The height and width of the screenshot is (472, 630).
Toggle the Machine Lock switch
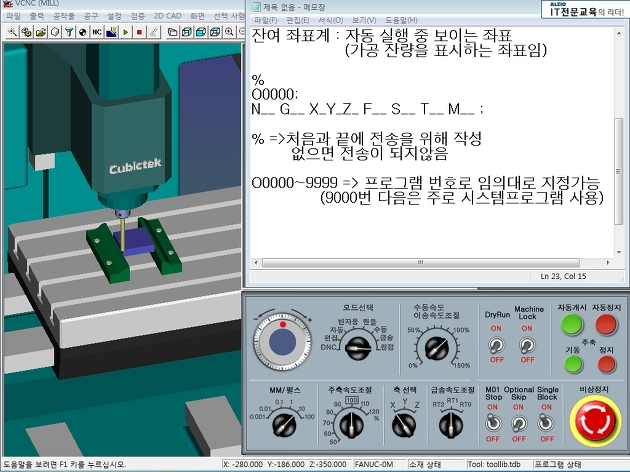tap(527, 345)
